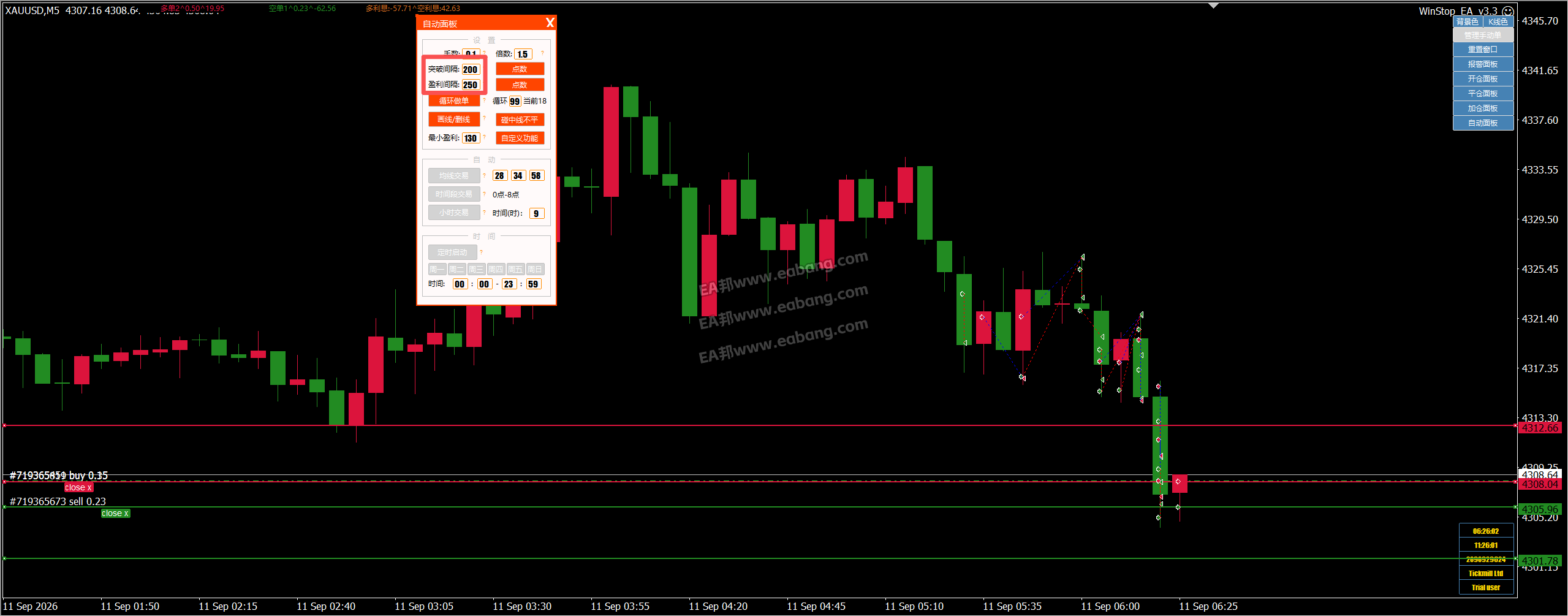The width and height of the screenshot is (1568, 616).
Task: Click the help icon beside 定时启动
Action: coord(482,253)
